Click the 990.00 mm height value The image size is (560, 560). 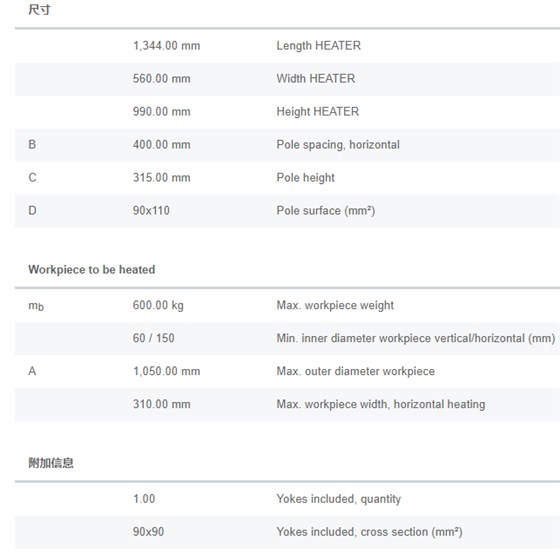coord(161,112)
